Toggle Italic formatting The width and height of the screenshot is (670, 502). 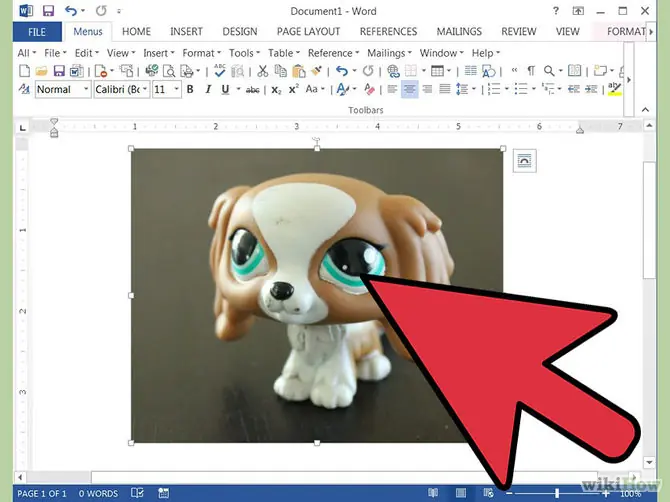[x=208, y=89]
